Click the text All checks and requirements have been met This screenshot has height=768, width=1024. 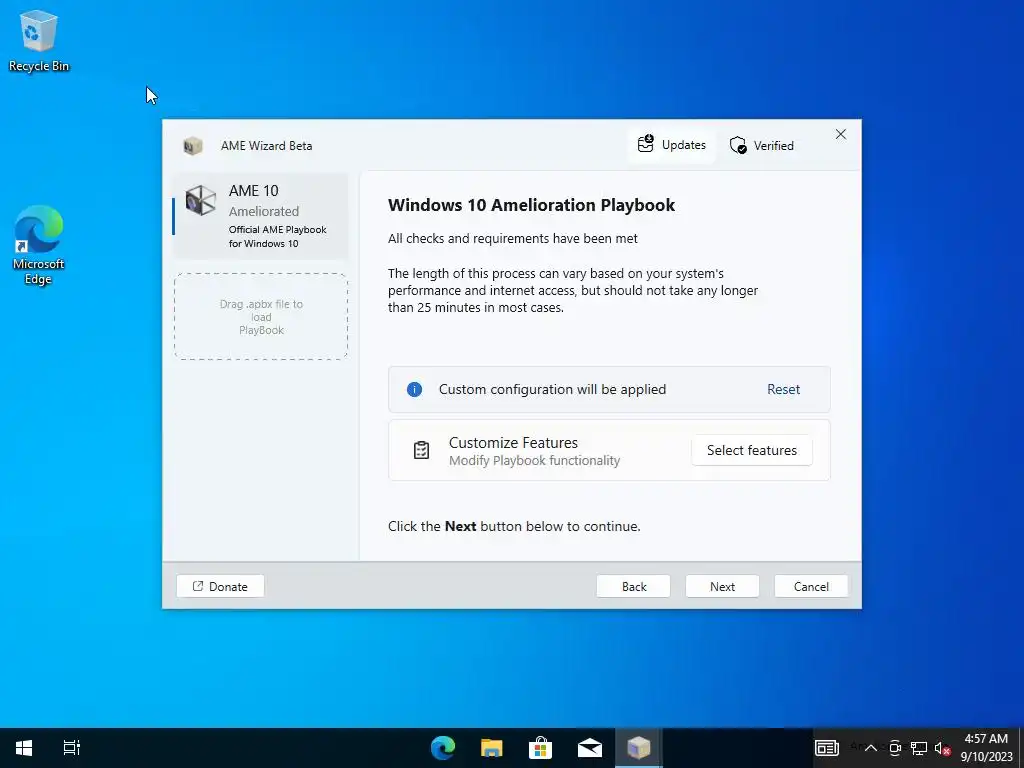tap(513, 238)
